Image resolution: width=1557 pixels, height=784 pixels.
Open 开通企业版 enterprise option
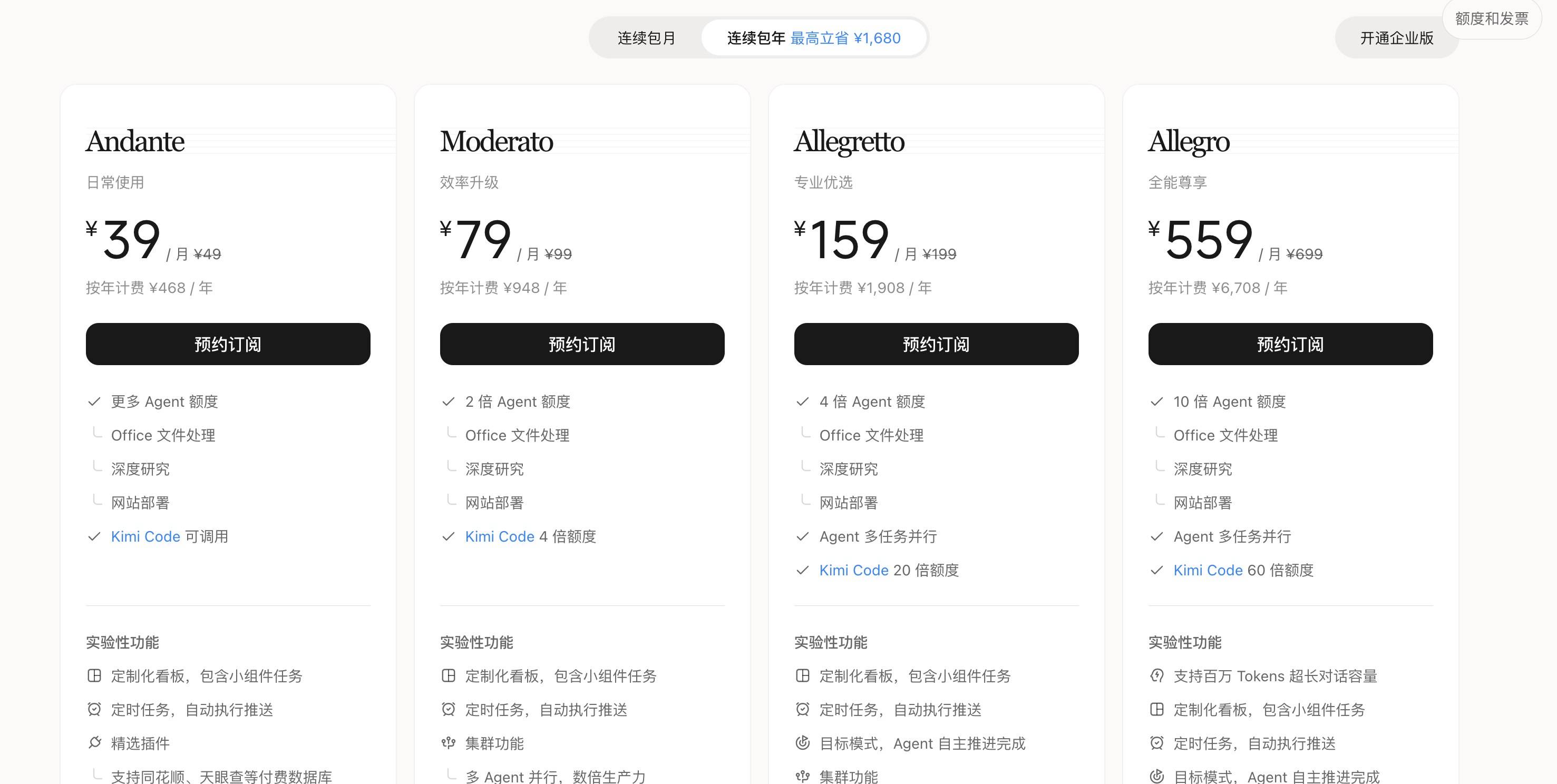1396,38
